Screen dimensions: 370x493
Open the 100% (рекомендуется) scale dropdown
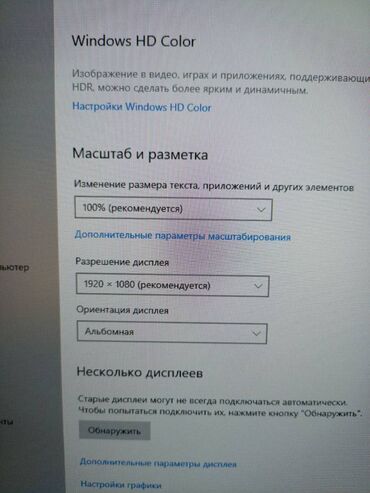click(x=173, y=209)
